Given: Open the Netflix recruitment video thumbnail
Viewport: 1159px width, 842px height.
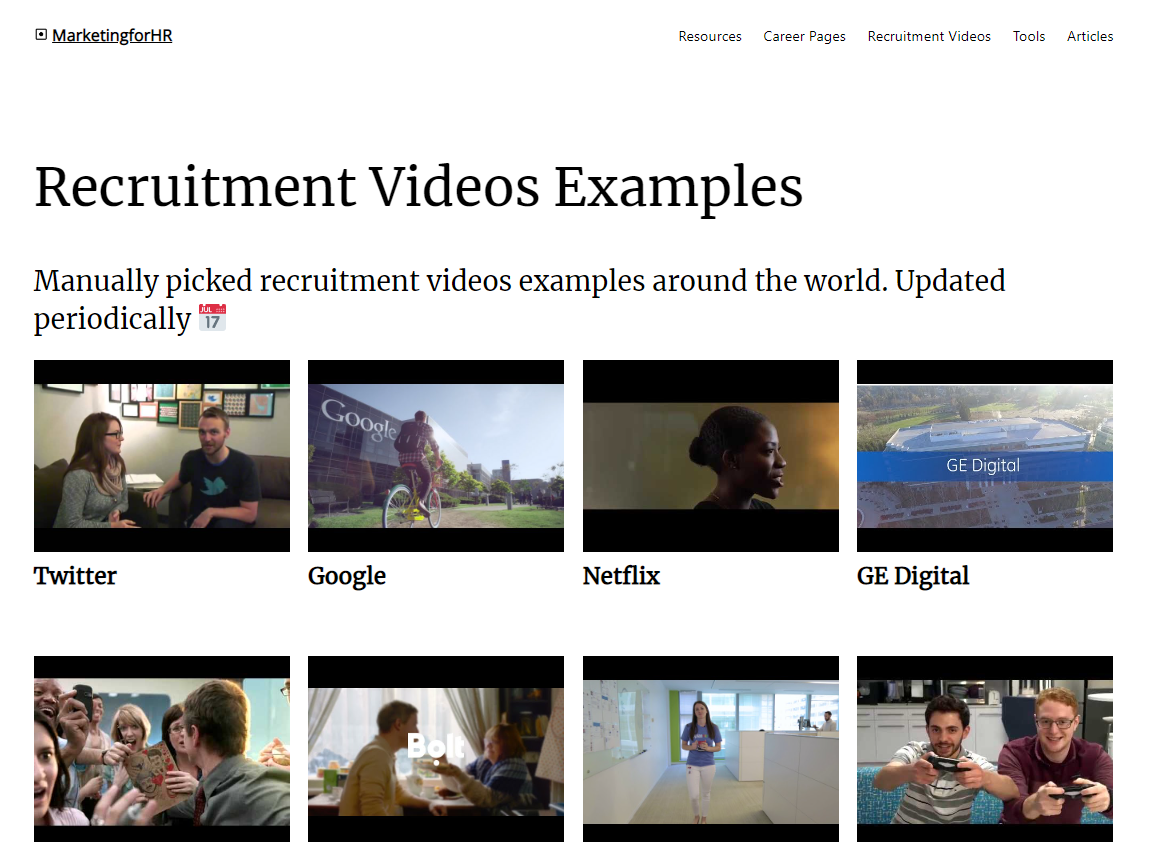Looking at the screenshot, I should [710, 455].
